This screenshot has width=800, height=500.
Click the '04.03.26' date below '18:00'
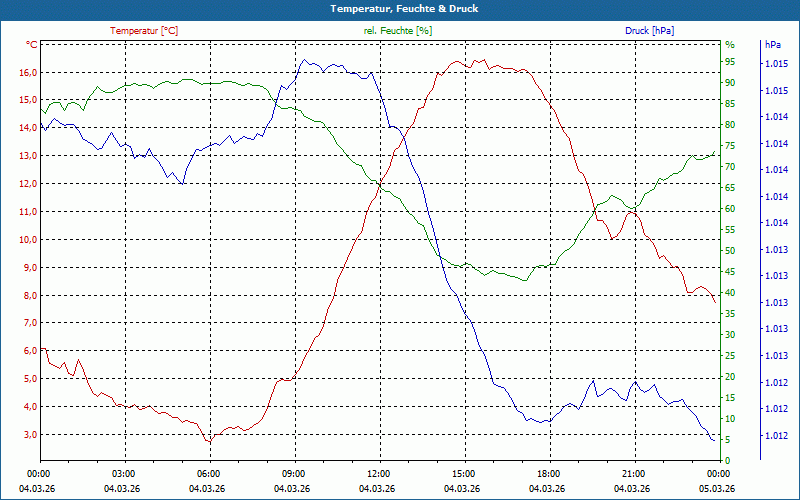[x=547, y=489]
